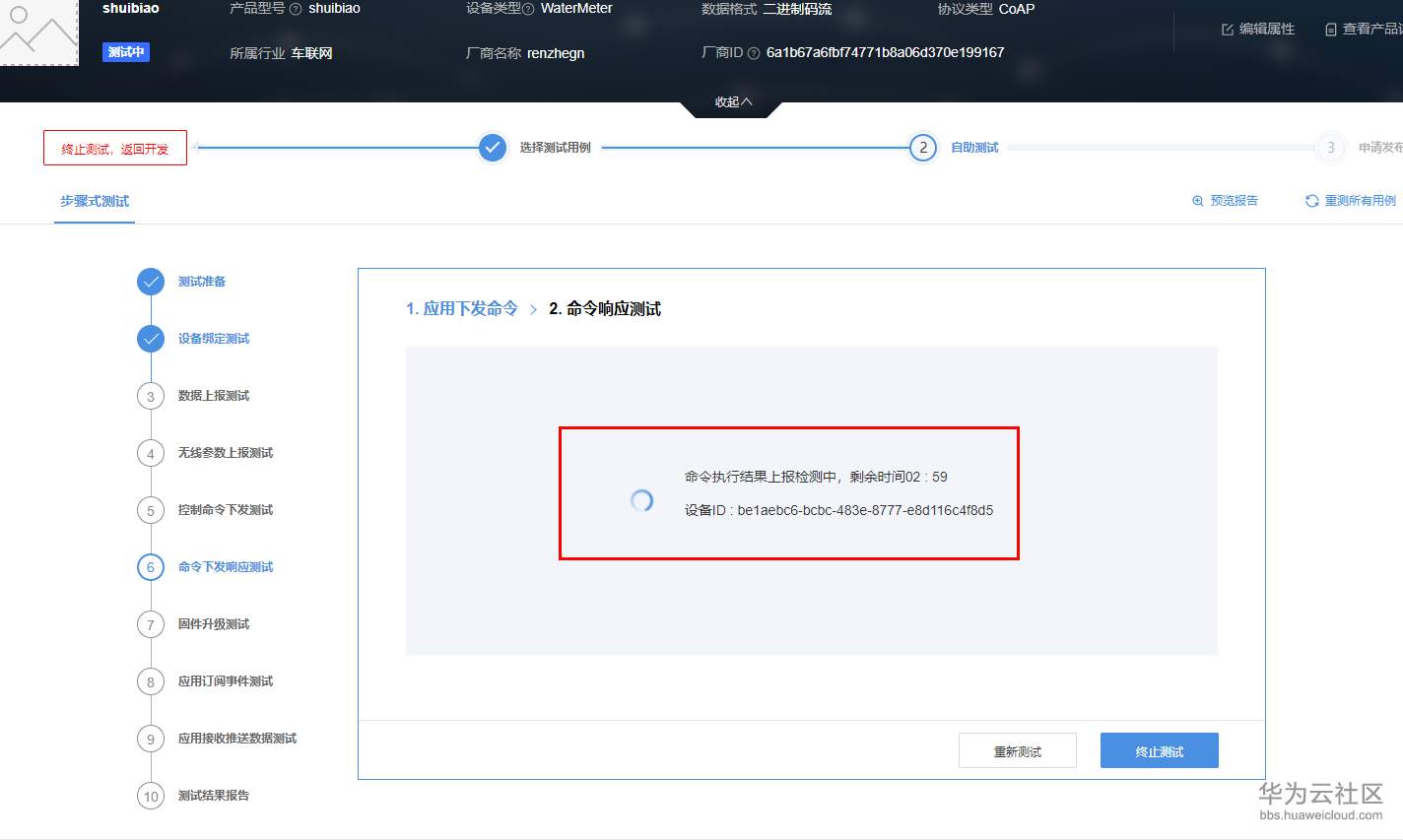Click step 10 circle for 测试结果报告
Image resolution: width=1403 pixels, height=840 pixels.
[x=151, y=796]
